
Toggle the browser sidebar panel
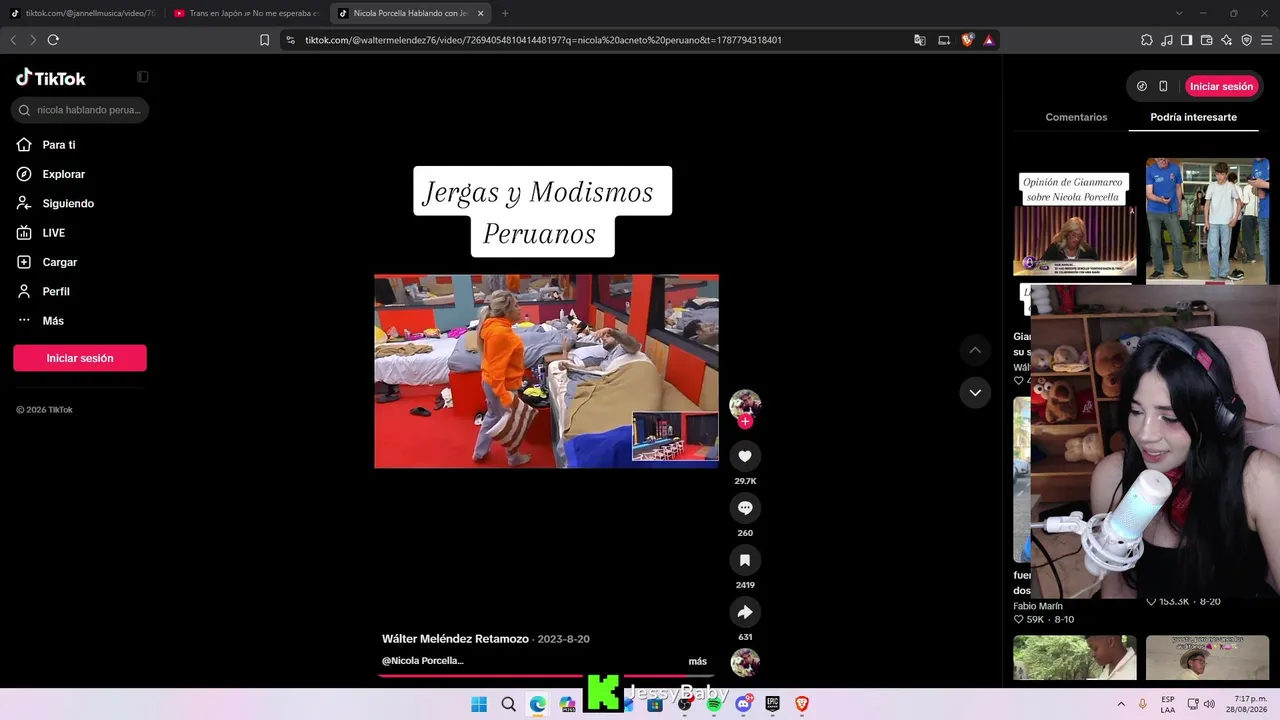coord(1187,40)
